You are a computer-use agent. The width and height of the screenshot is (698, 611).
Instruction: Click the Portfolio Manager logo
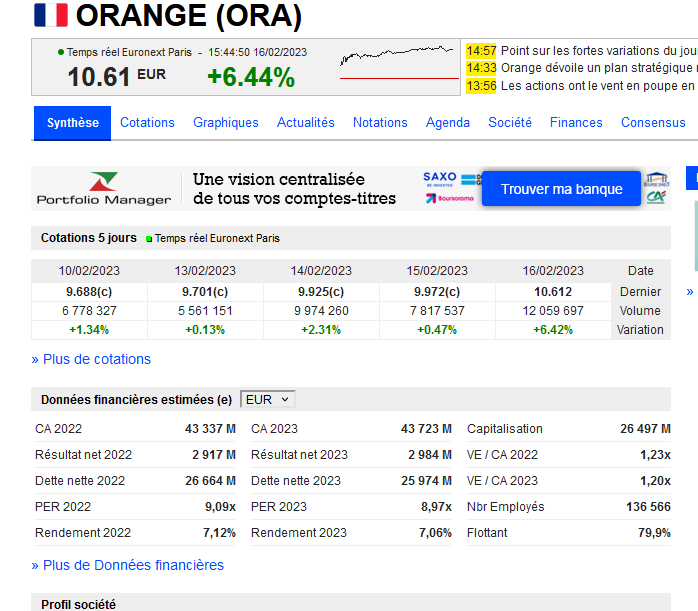click(x=104, y=189)
